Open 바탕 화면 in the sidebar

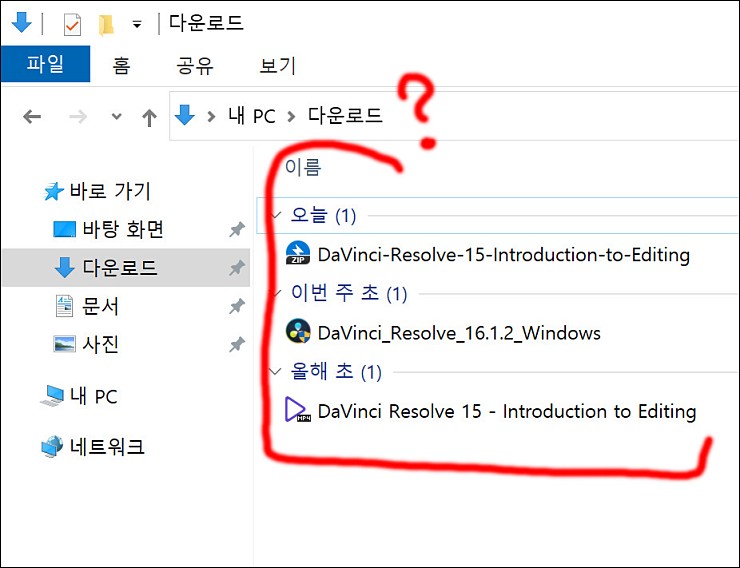(x=123, y=229)
